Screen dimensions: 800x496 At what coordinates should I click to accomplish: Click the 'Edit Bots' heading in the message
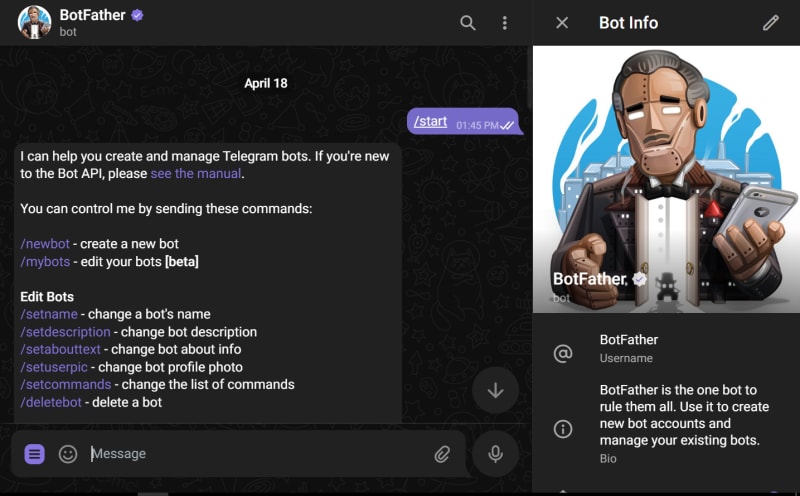(x=47, y=297)
